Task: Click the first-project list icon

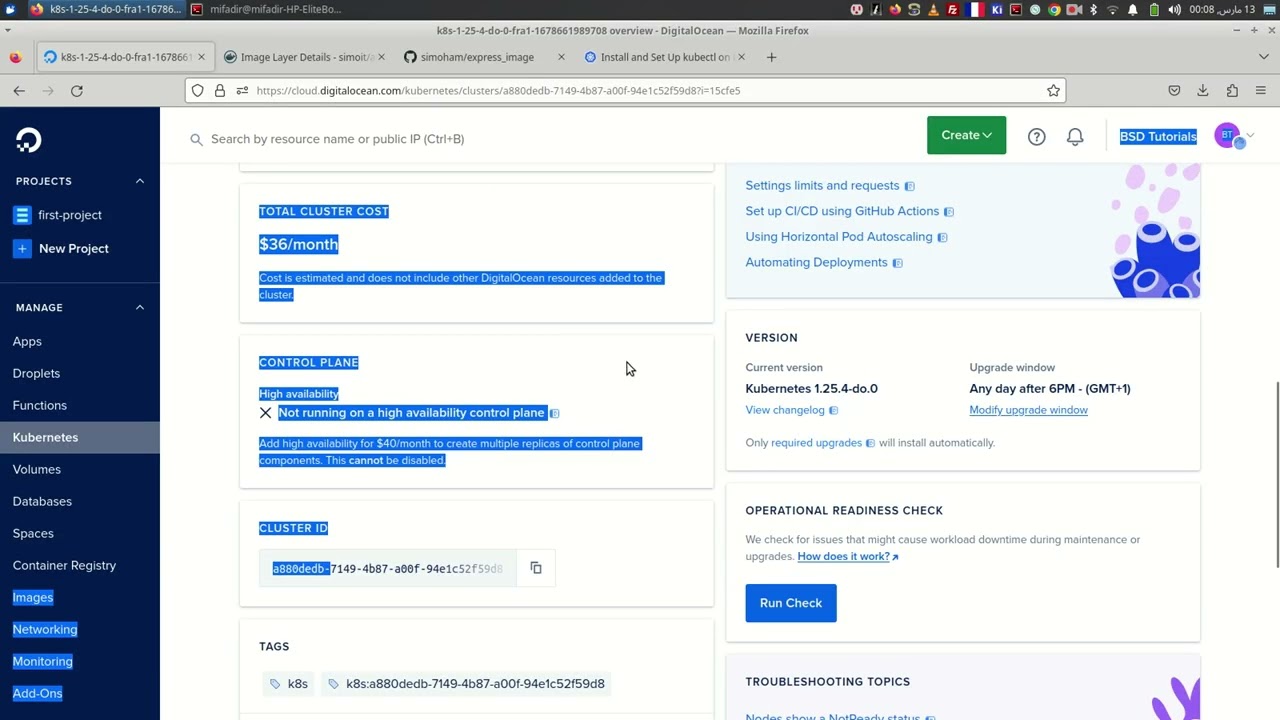Action: [22, 215]
